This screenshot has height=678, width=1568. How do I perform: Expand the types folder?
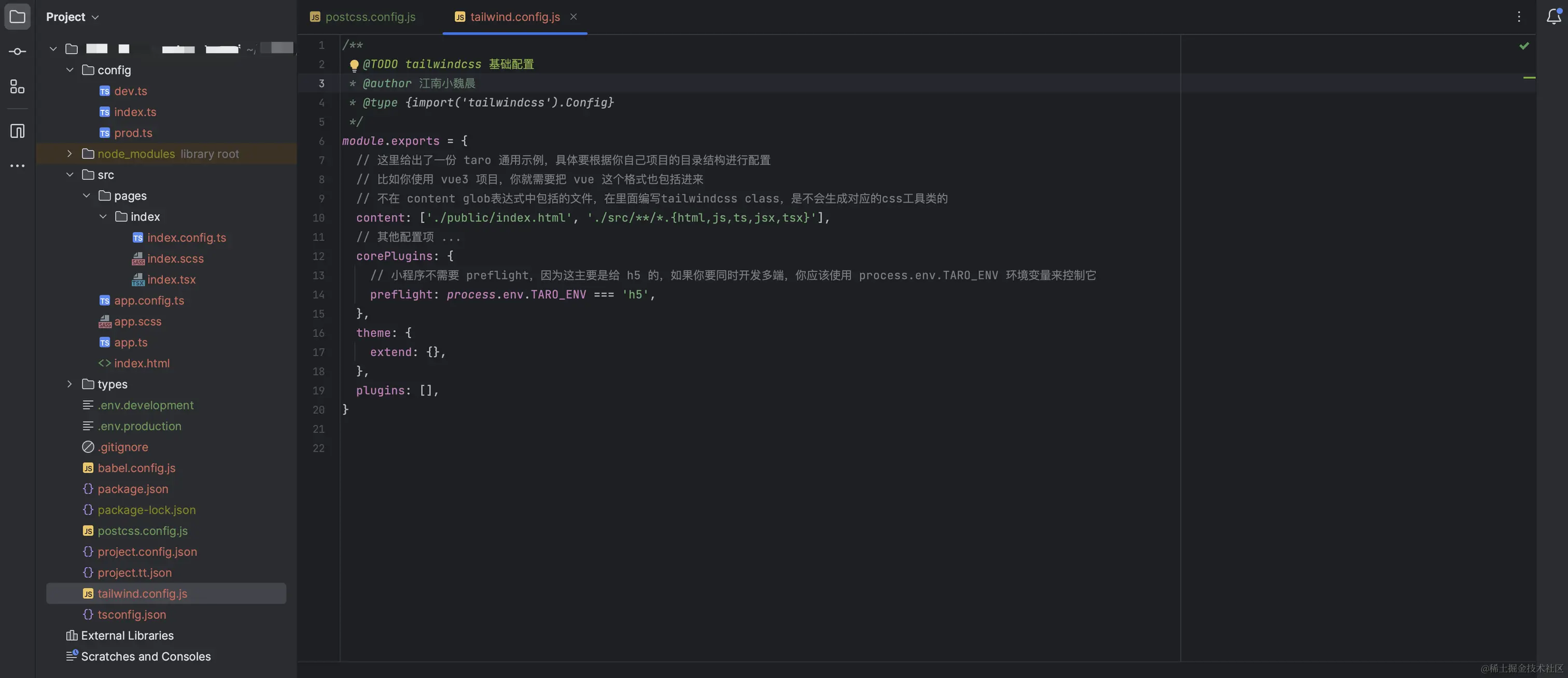pyautogui.click(x=69, y=384)
